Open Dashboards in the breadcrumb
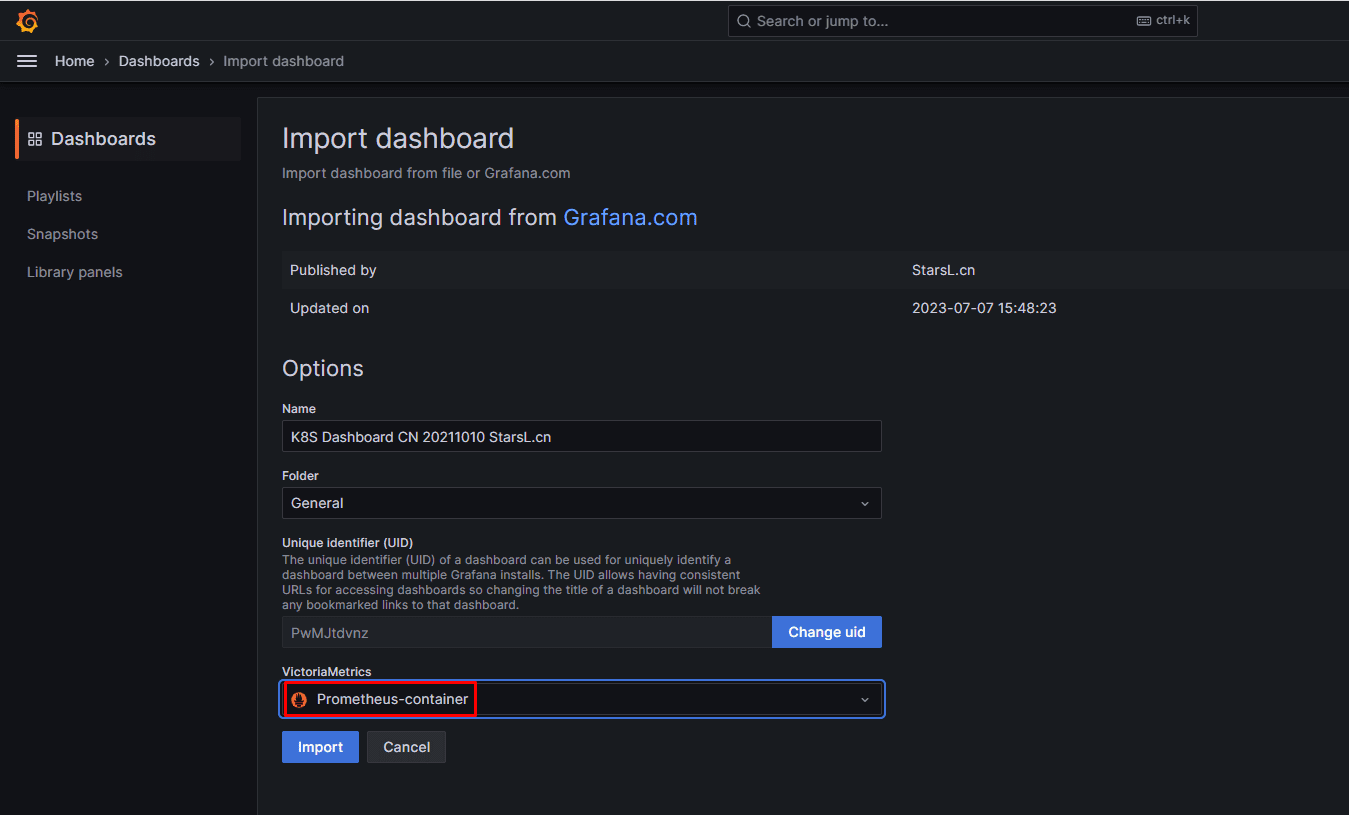 (x=159, y=61)
